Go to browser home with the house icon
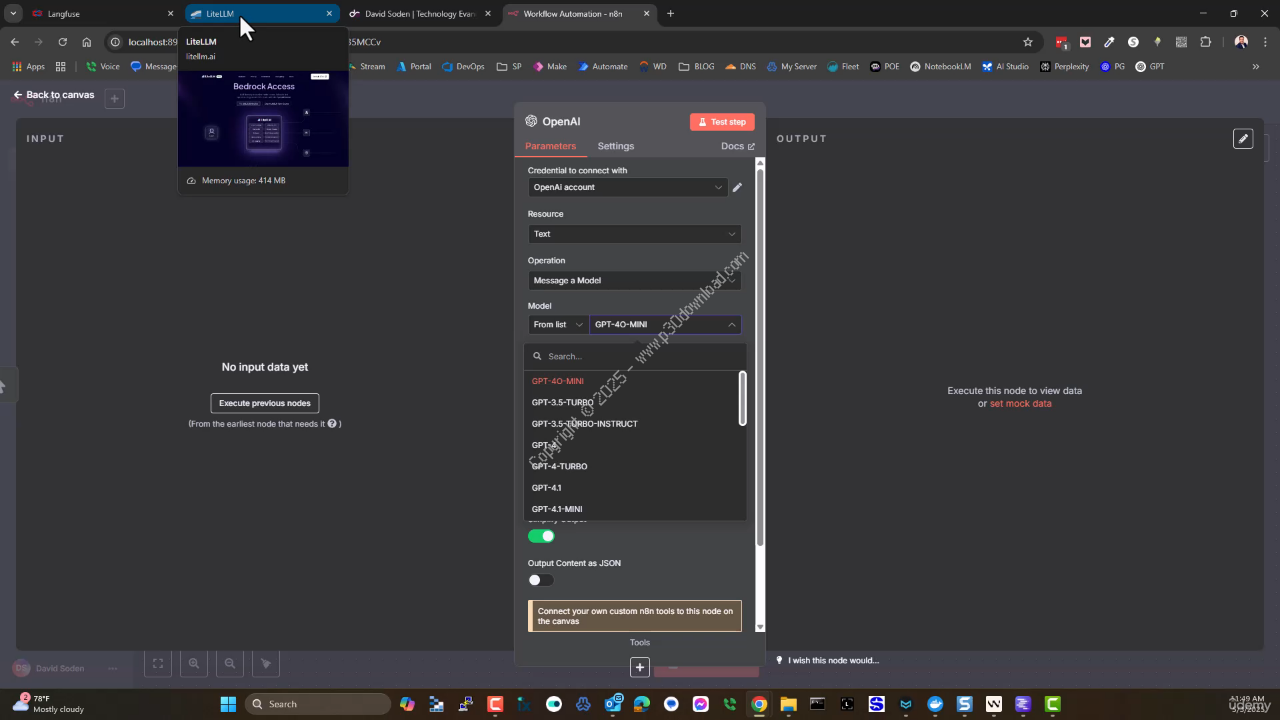1280x720 pixels. tap(87, 42)
